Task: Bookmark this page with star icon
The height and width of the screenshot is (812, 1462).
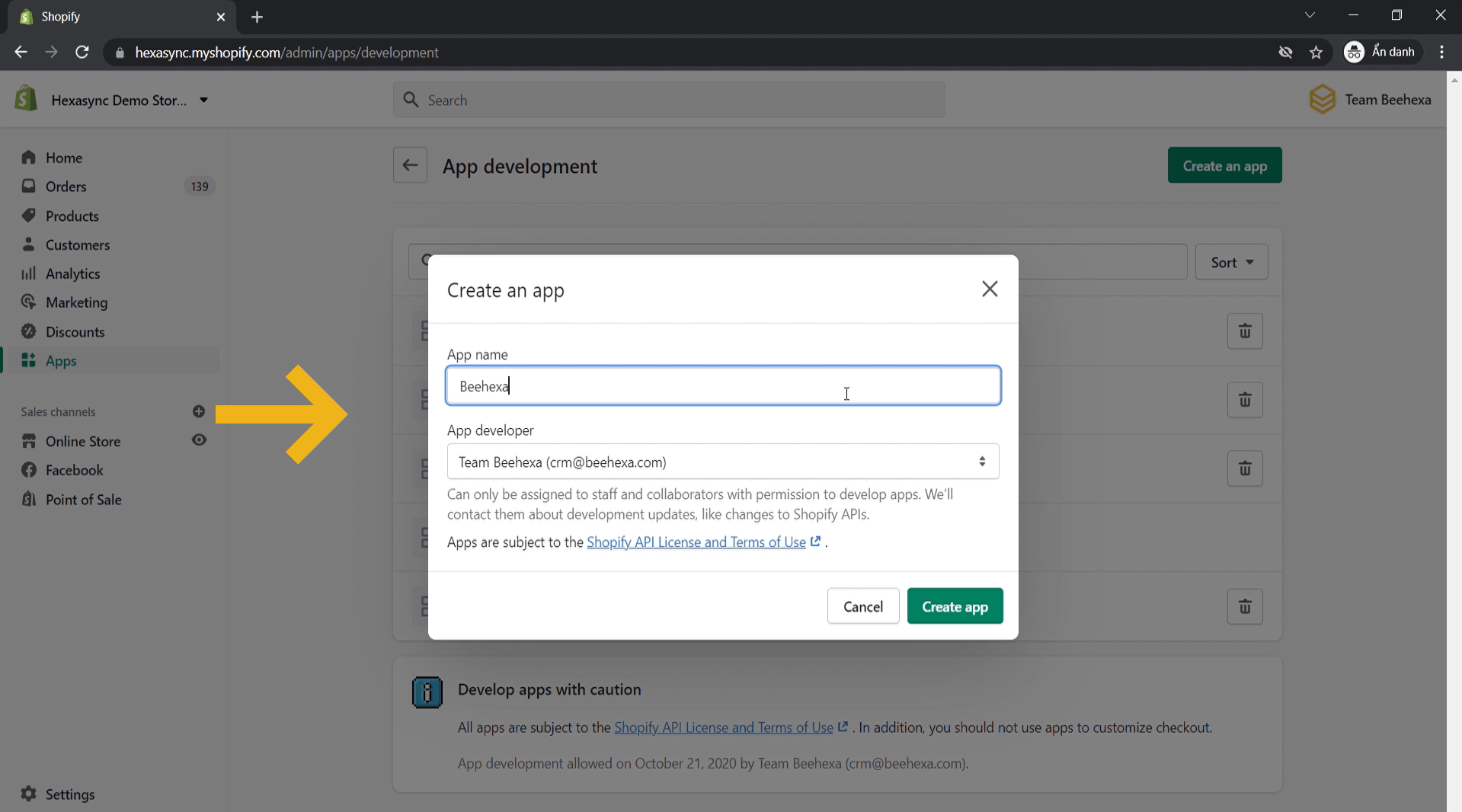Action: (x=1316, y=53)
